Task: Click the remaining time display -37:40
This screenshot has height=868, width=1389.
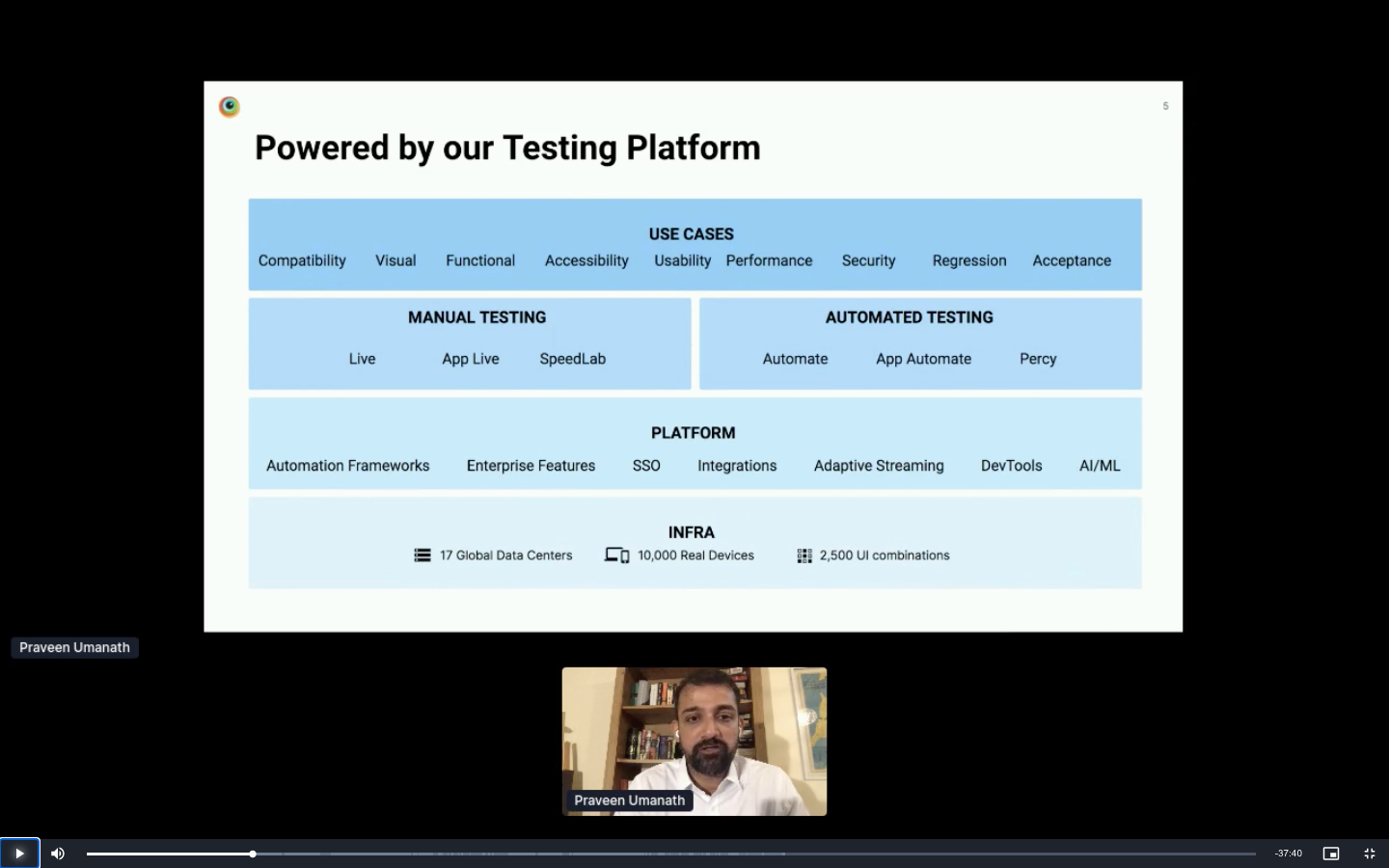Action: [1288, 854]
